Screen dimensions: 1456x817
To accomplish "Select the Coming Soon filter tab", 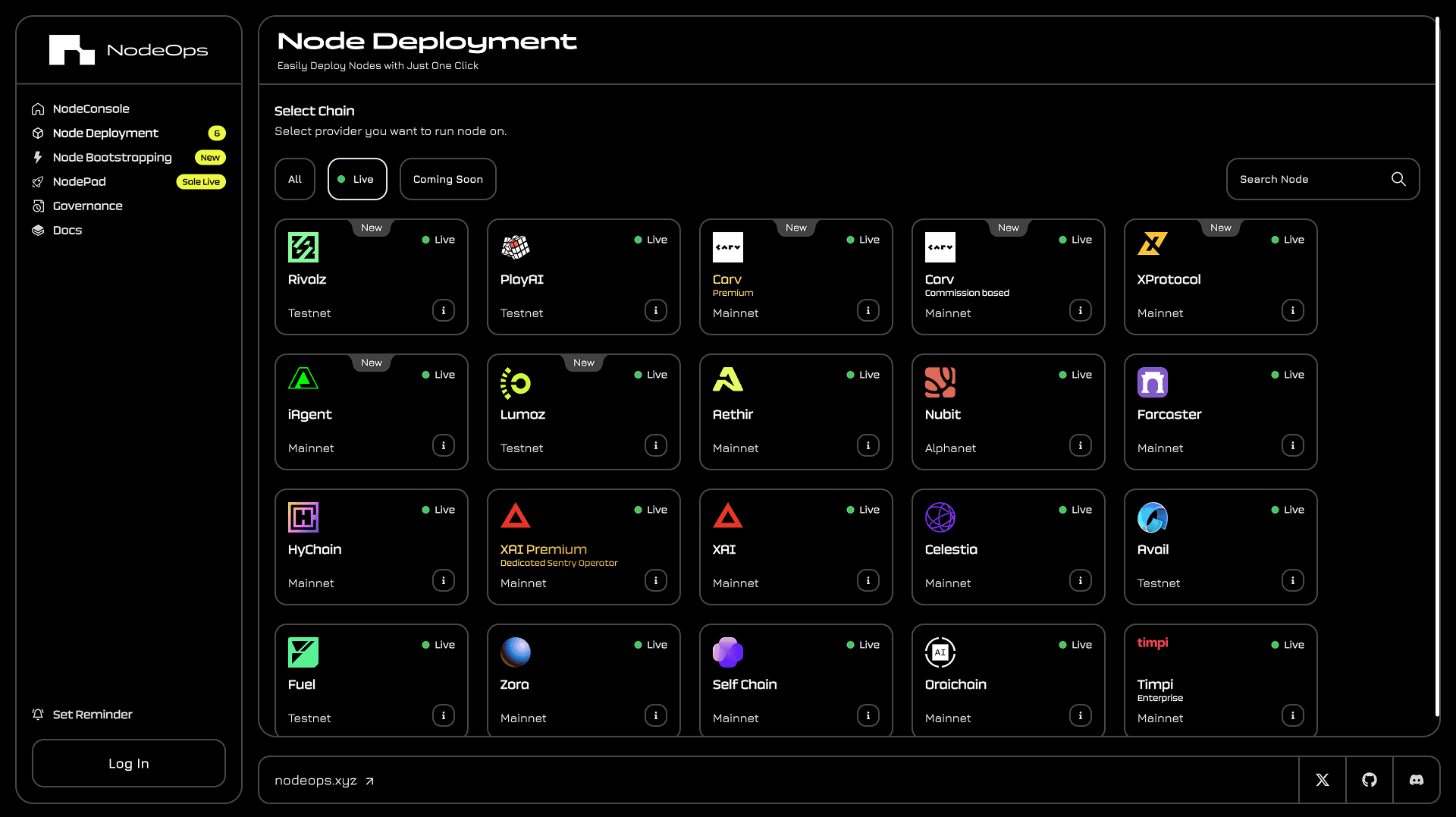I will pos(448,179).
